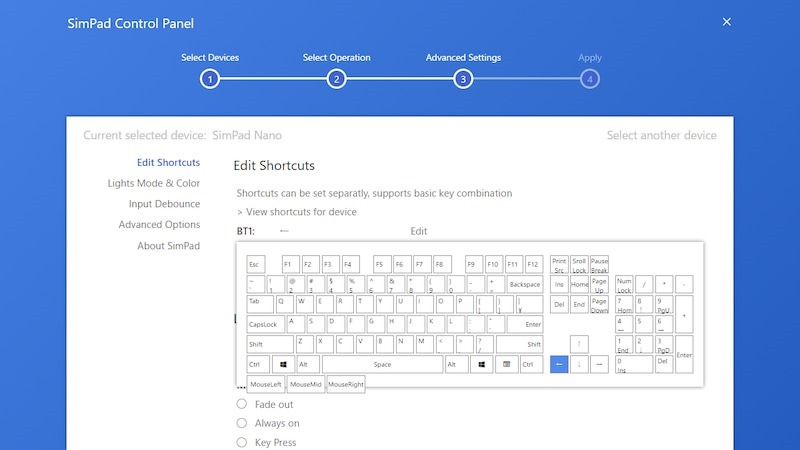The height and width of the screenshot is (450, 800).
Task: Click the navigation cluster Del key
Action: click(x=559, y=304)
